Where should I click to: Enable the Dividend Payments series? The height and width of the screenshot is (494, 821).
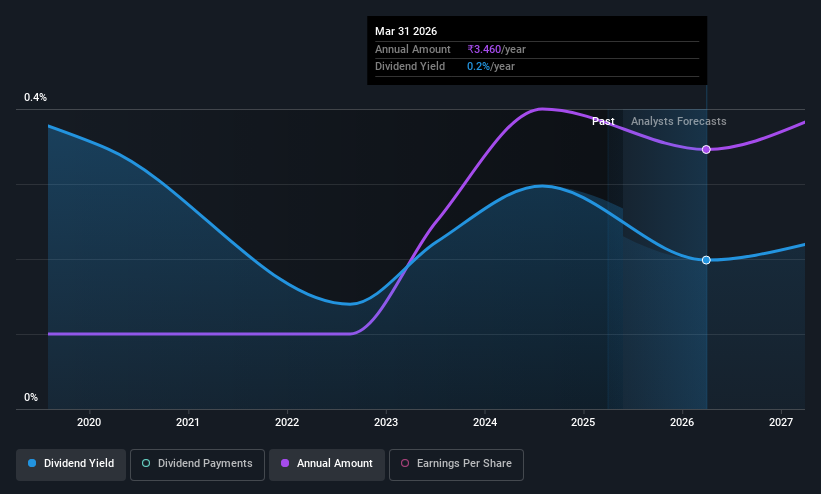[197, 464]
